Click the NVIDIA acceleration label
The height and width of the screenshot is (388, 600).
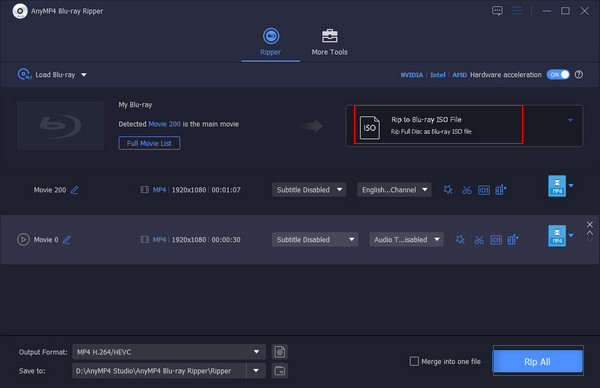click(412, 75)
